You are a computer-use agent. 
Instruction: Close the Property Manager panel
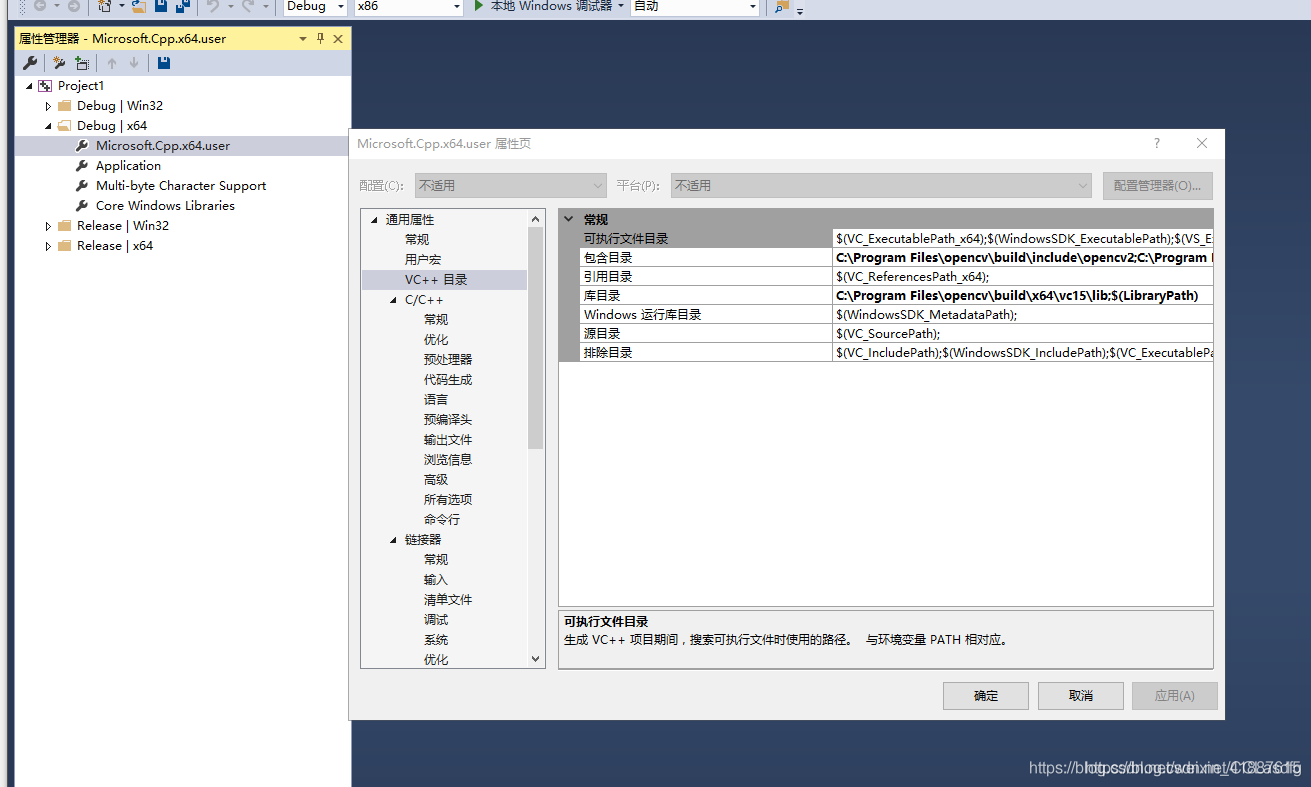pos(338,38)
